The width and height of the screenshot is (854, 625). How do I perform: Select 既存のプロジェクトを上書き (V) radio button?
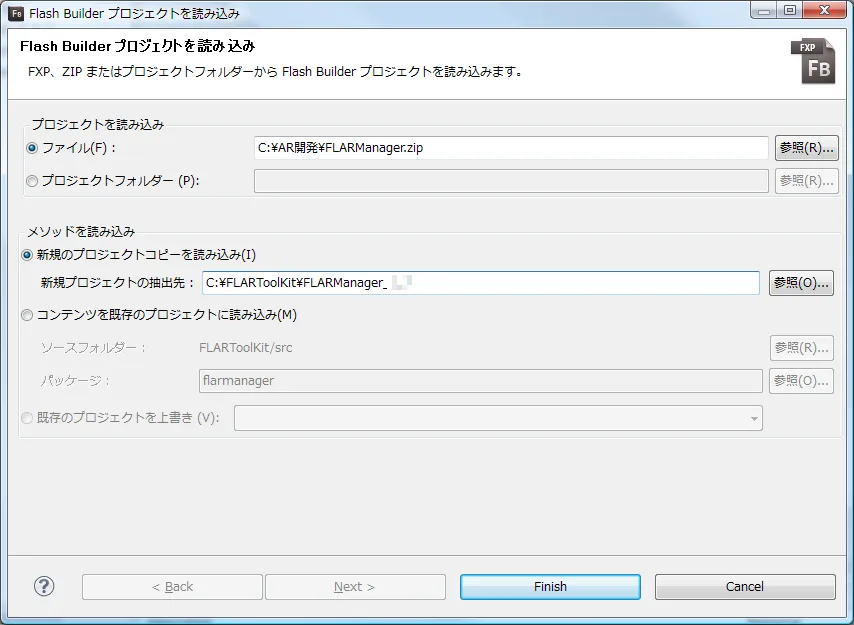[x=27, y=418]
